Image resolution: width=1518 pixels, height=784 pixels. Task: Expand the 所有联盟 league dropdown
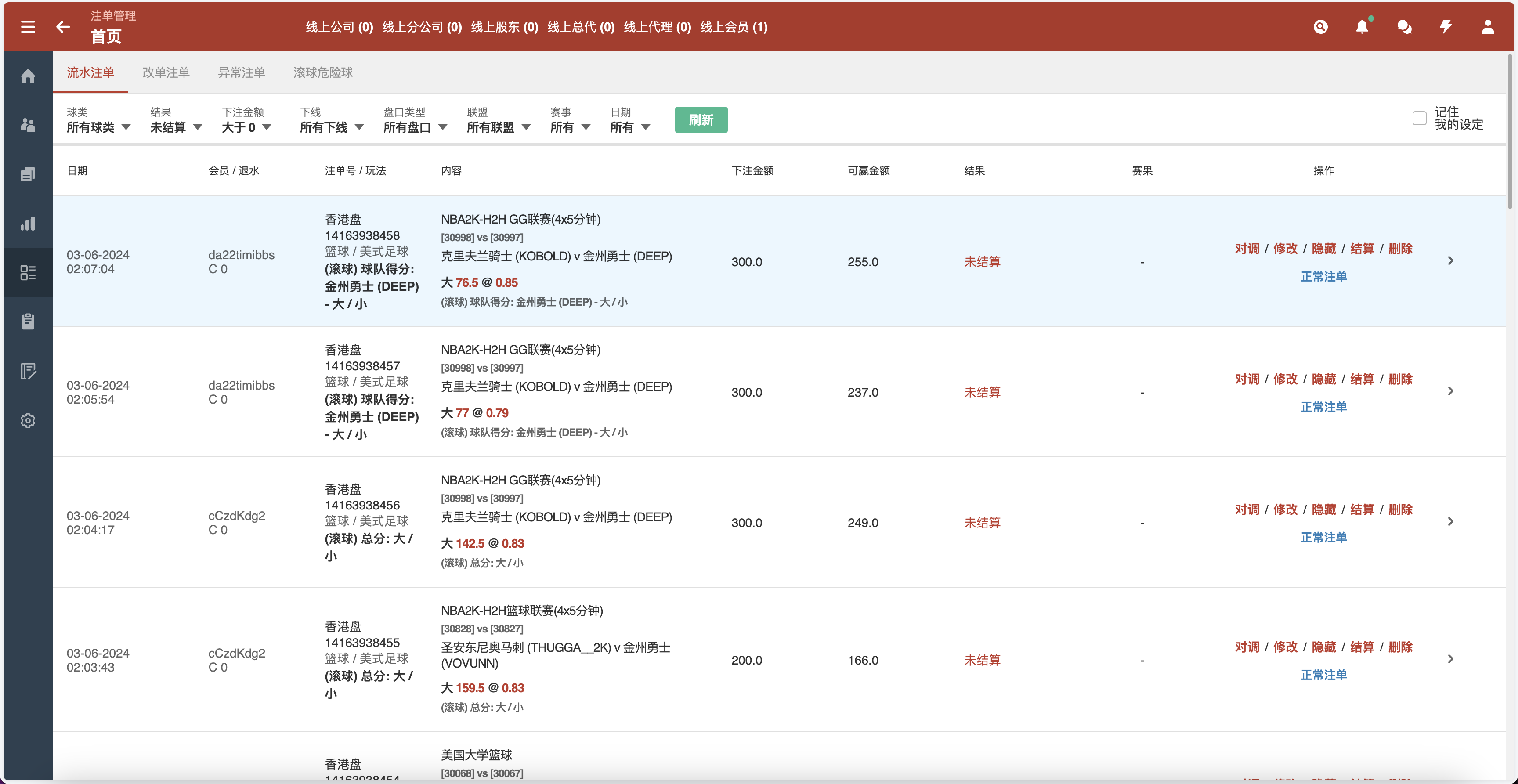tap(498, 127)
